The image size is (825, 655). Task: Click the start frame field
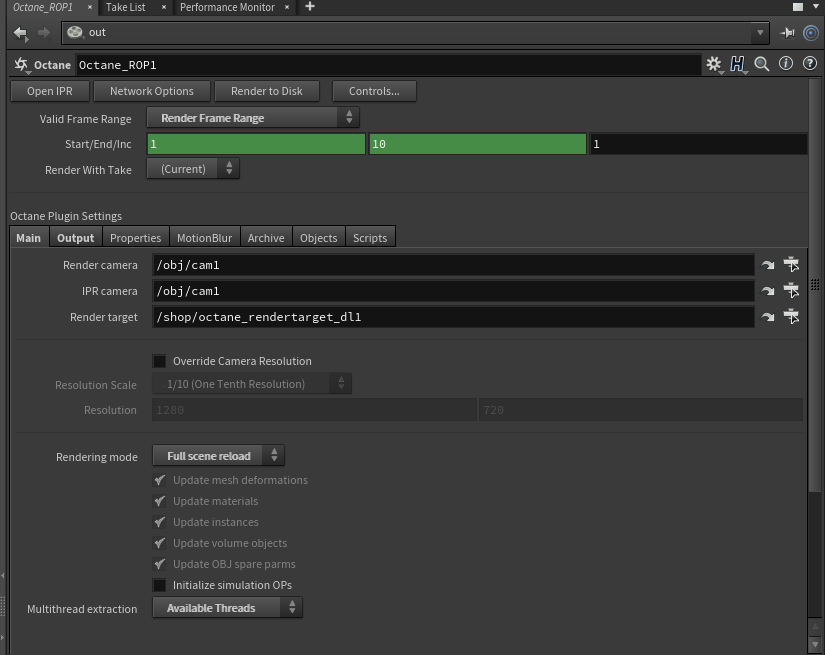[256, 144]
